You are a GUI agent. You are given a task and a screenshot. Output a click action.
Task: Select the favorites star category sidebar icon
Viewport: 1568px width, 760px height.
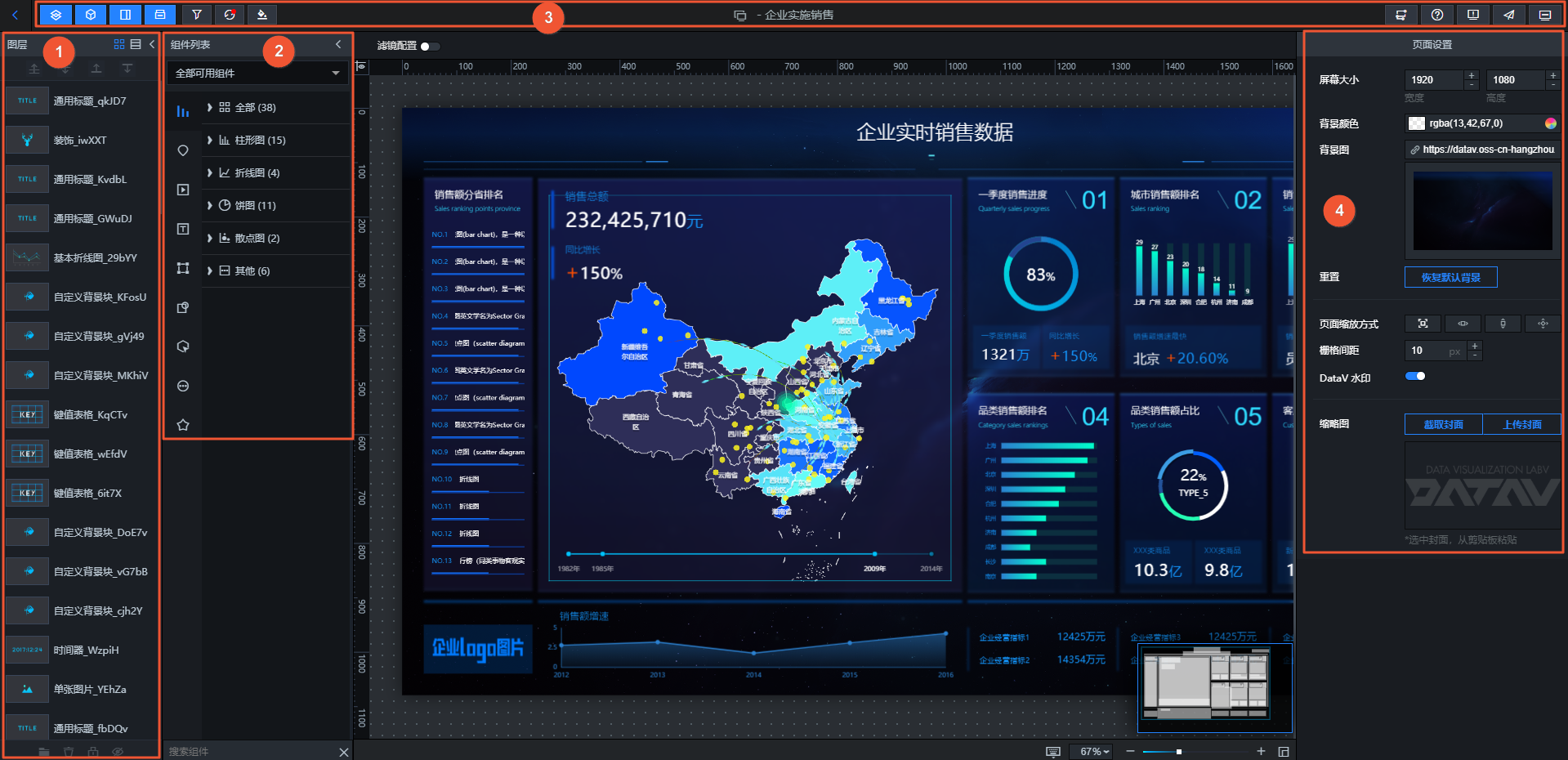[183, 425]
